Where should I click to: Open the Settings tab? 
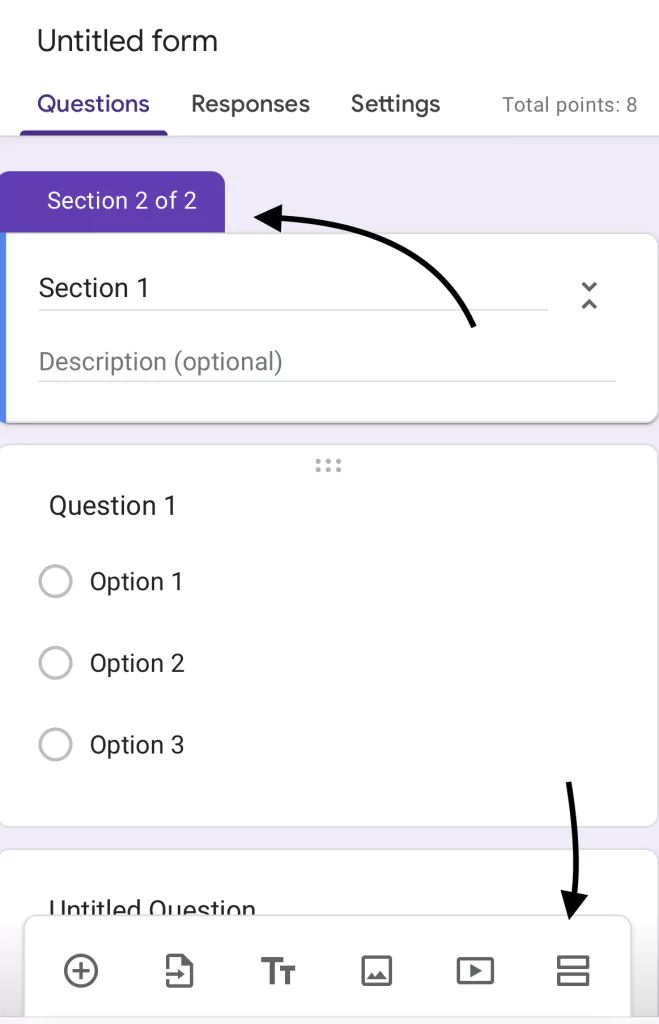pyautogui.click(x=395, y=104)
